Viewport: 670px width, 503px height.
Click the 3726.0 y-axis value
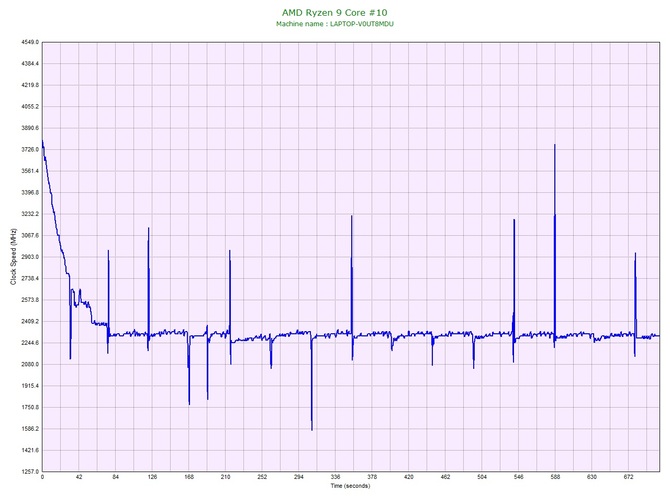29,150
